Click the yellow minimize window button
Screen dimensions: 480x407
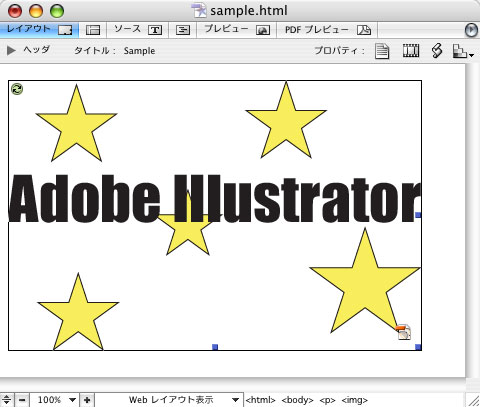(36, 11)
